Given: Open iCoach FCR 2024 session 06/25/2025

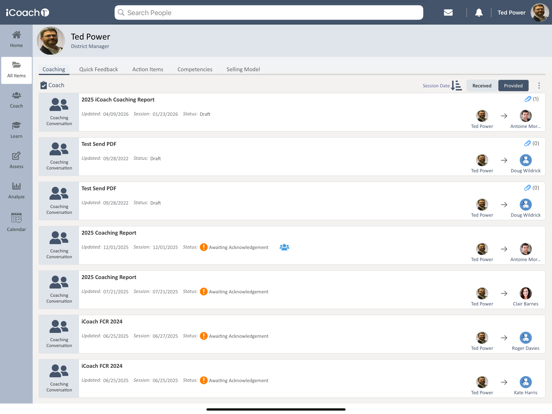Looking at the screenshot, I should click(102, 366).
